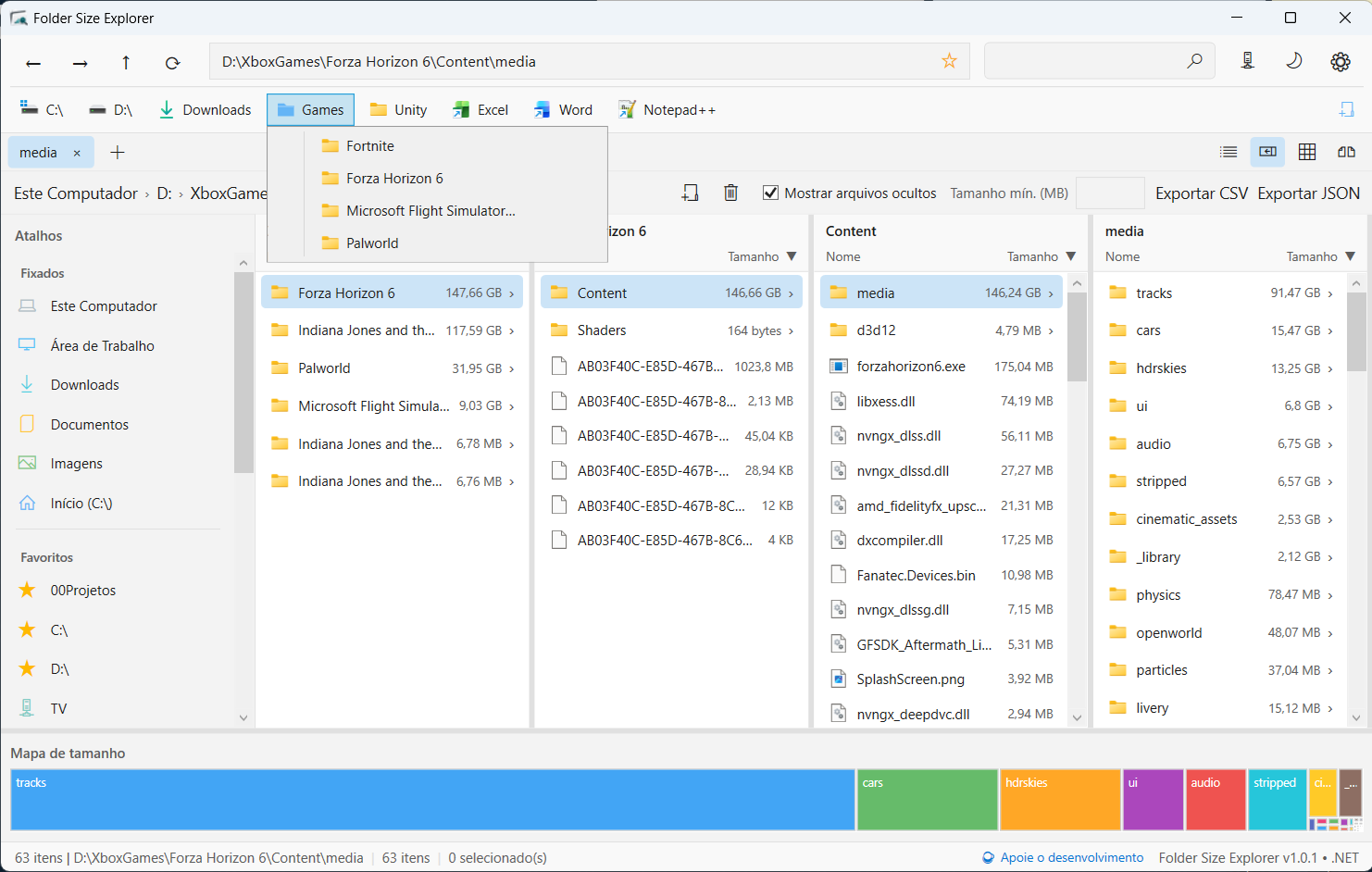Expand the hdrskies folder chevron
1372x872 pixels.
coord(1330,369)
